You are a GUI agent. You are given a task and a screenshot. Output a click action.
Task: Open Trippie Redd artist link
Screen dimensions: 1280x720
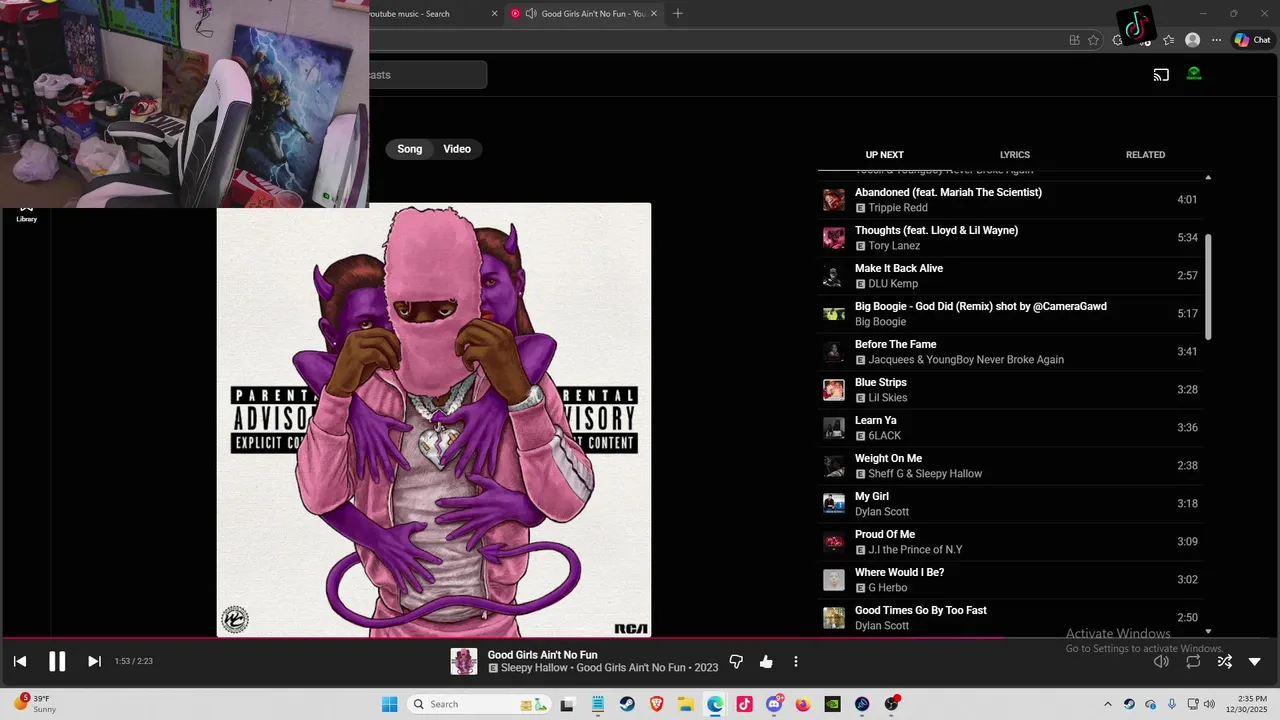[898, 208]
